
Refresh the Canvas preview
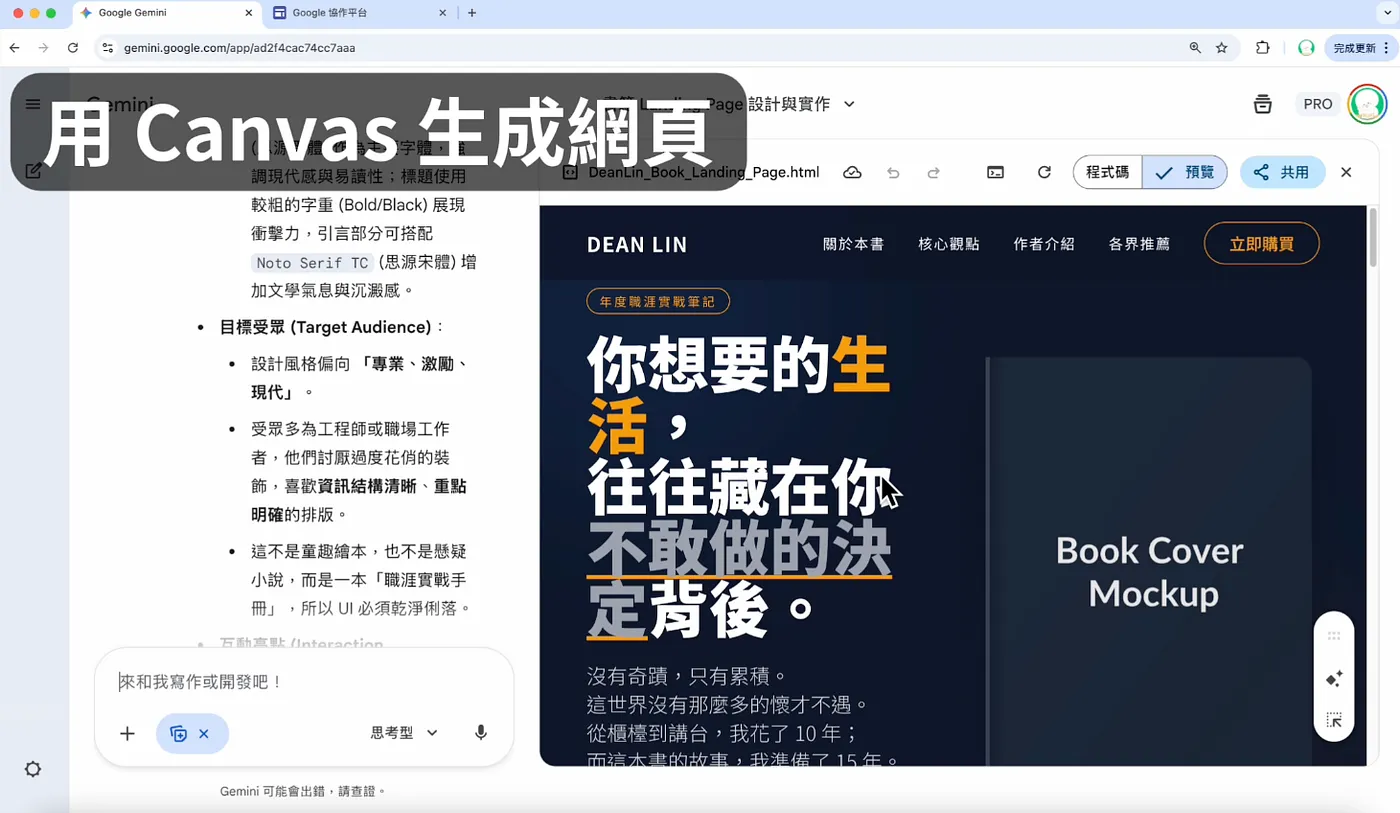(1044, 172)
